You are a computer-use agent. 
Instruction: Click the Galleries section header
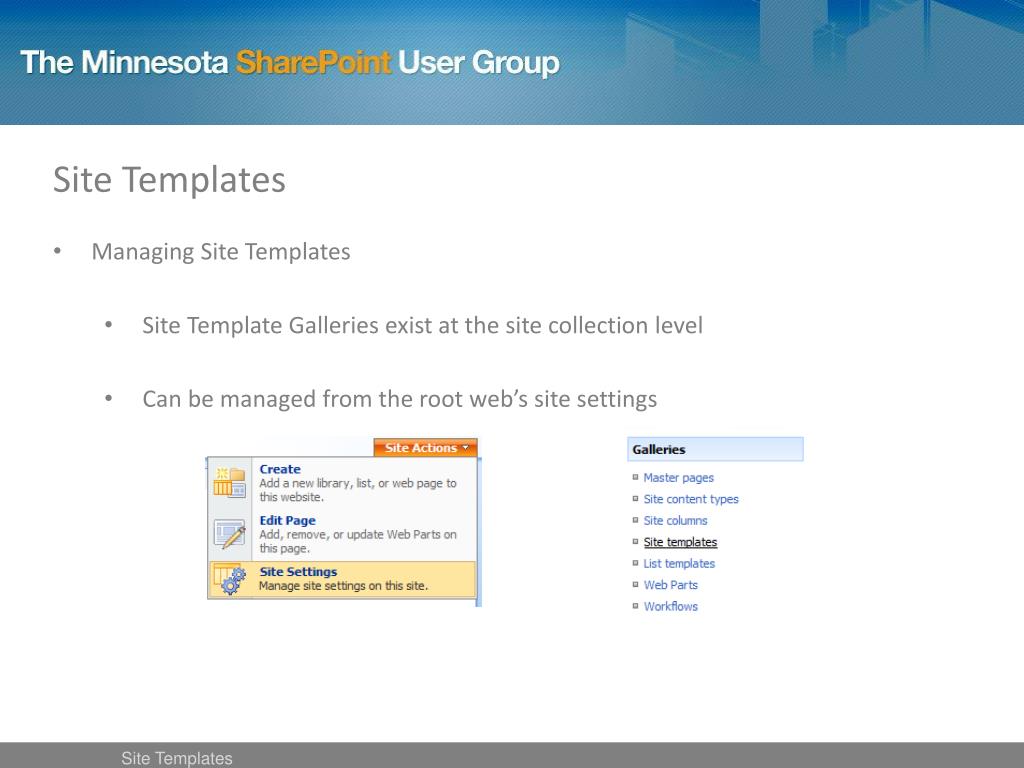tap(715, 449)
